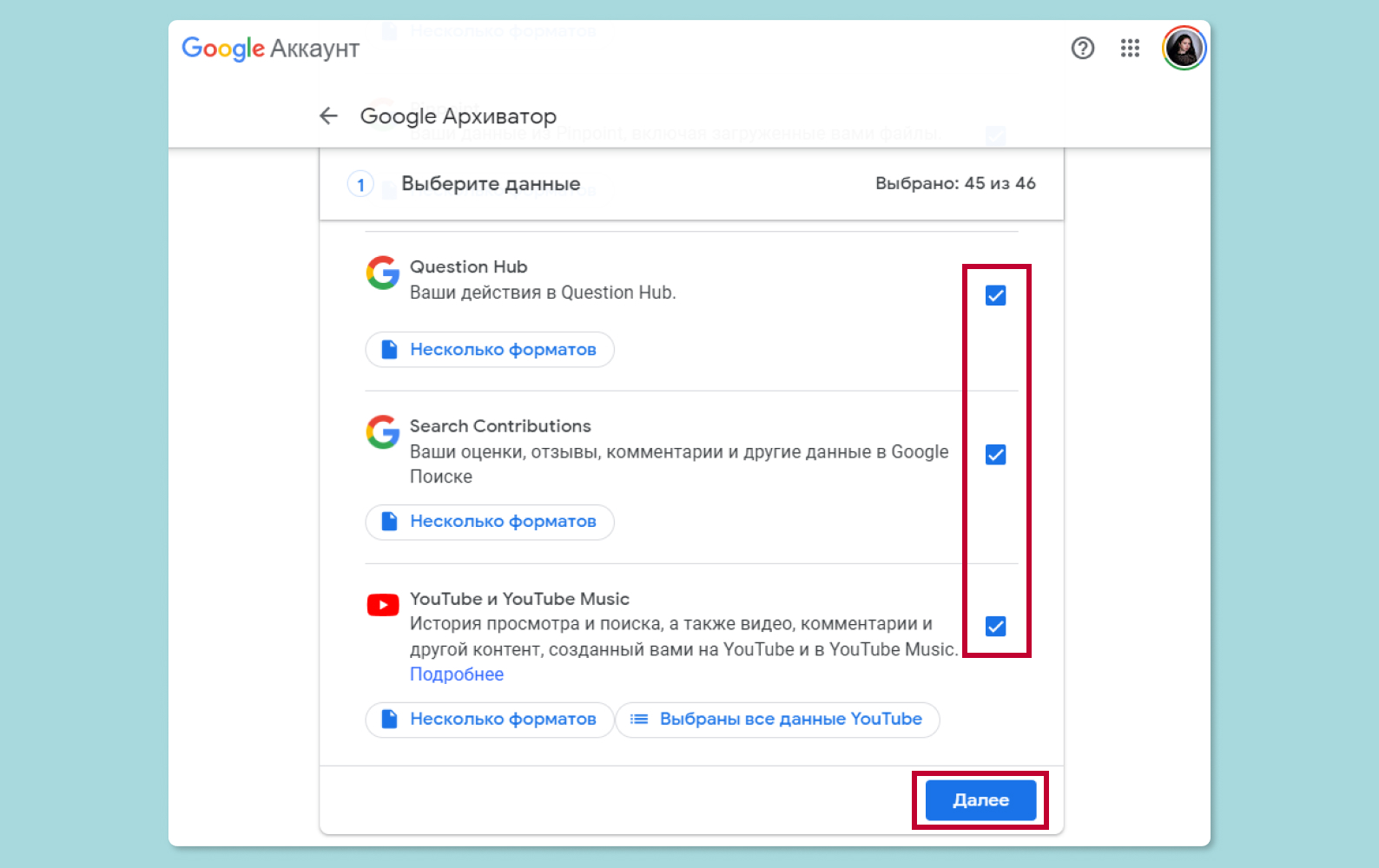
Task: Click the Выбрано: 45 из 46 counter
Action: pos(955,183)
